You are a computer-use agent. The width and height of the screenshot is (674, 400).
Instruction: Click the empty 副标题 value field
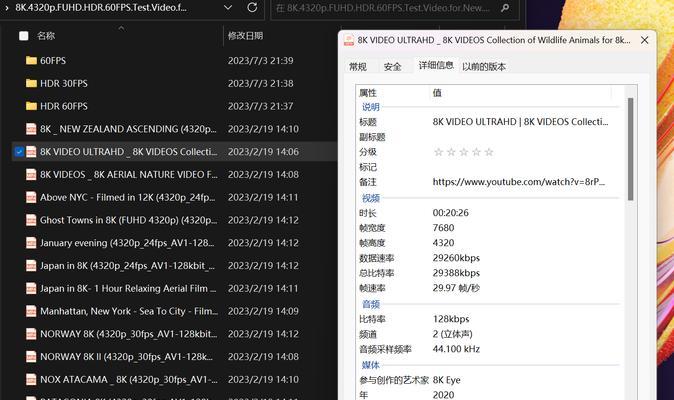pos(520,137)
